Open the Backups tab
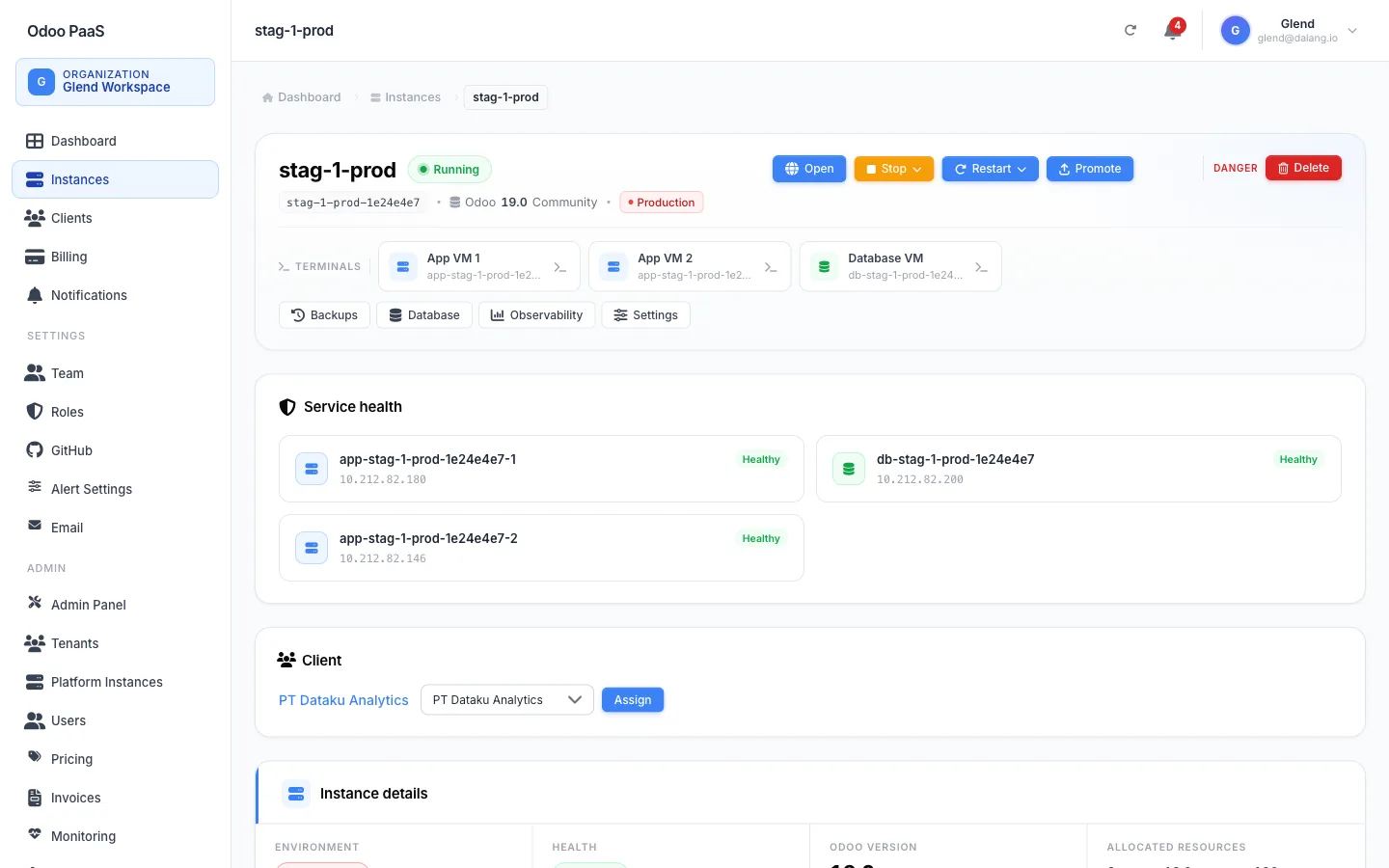This screenshot has height=868, width=1389. coord(324,315)
